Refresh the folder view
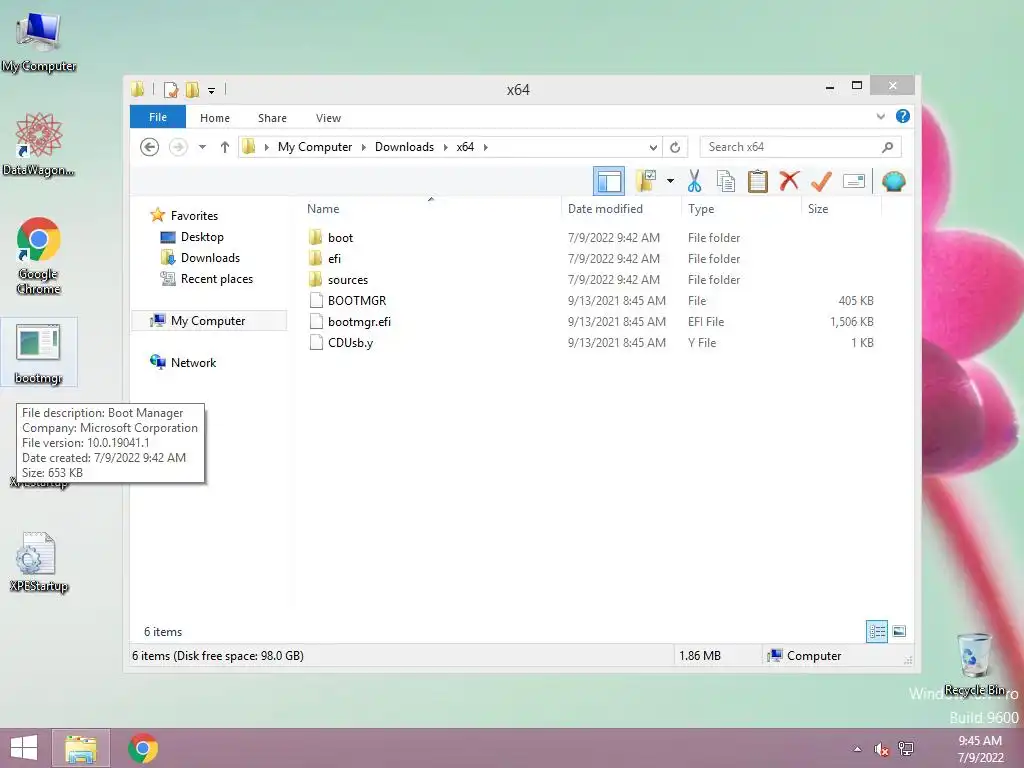Viewport: 1024px width, 768px height. (x=675, y=147)
